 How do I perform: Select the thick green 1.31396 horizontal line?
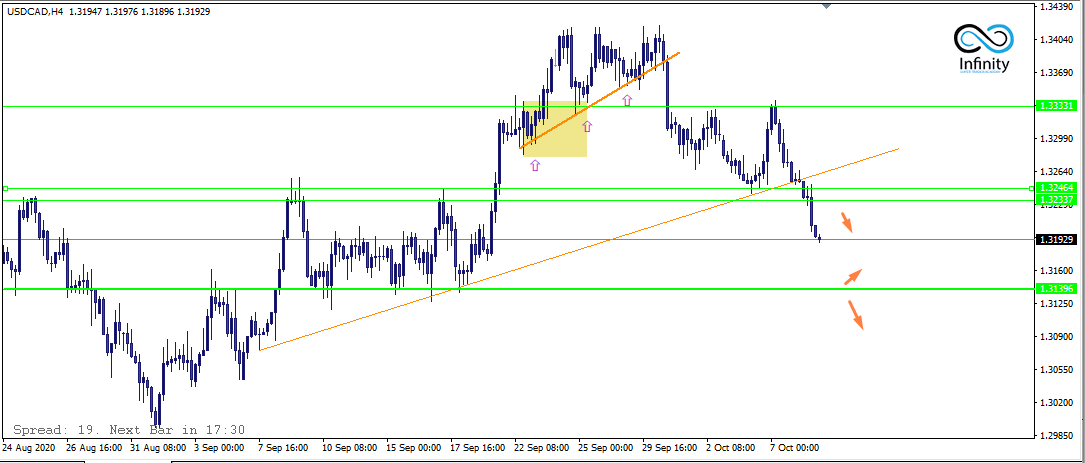pyautogui.click(x=519, y=289)
